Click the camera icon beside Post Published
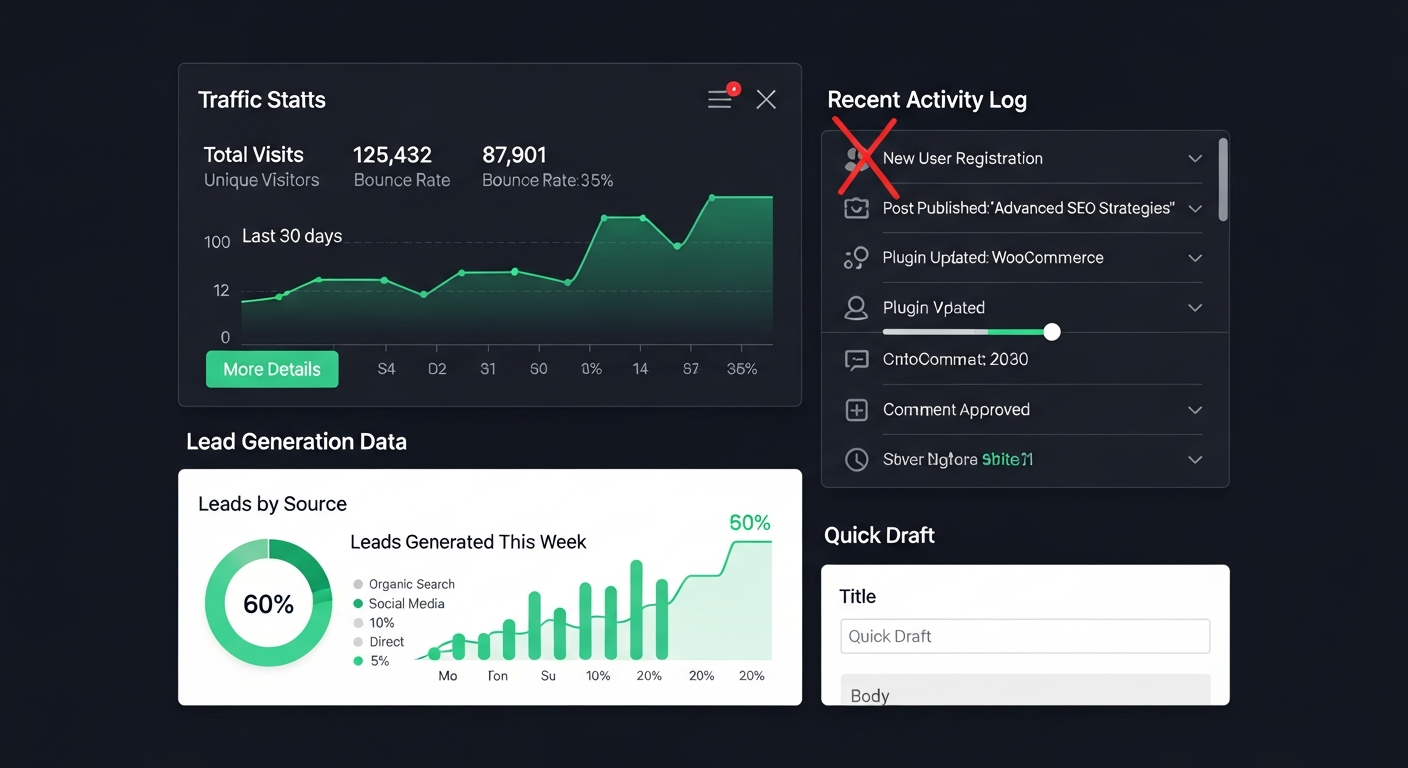 pos(856,208)
